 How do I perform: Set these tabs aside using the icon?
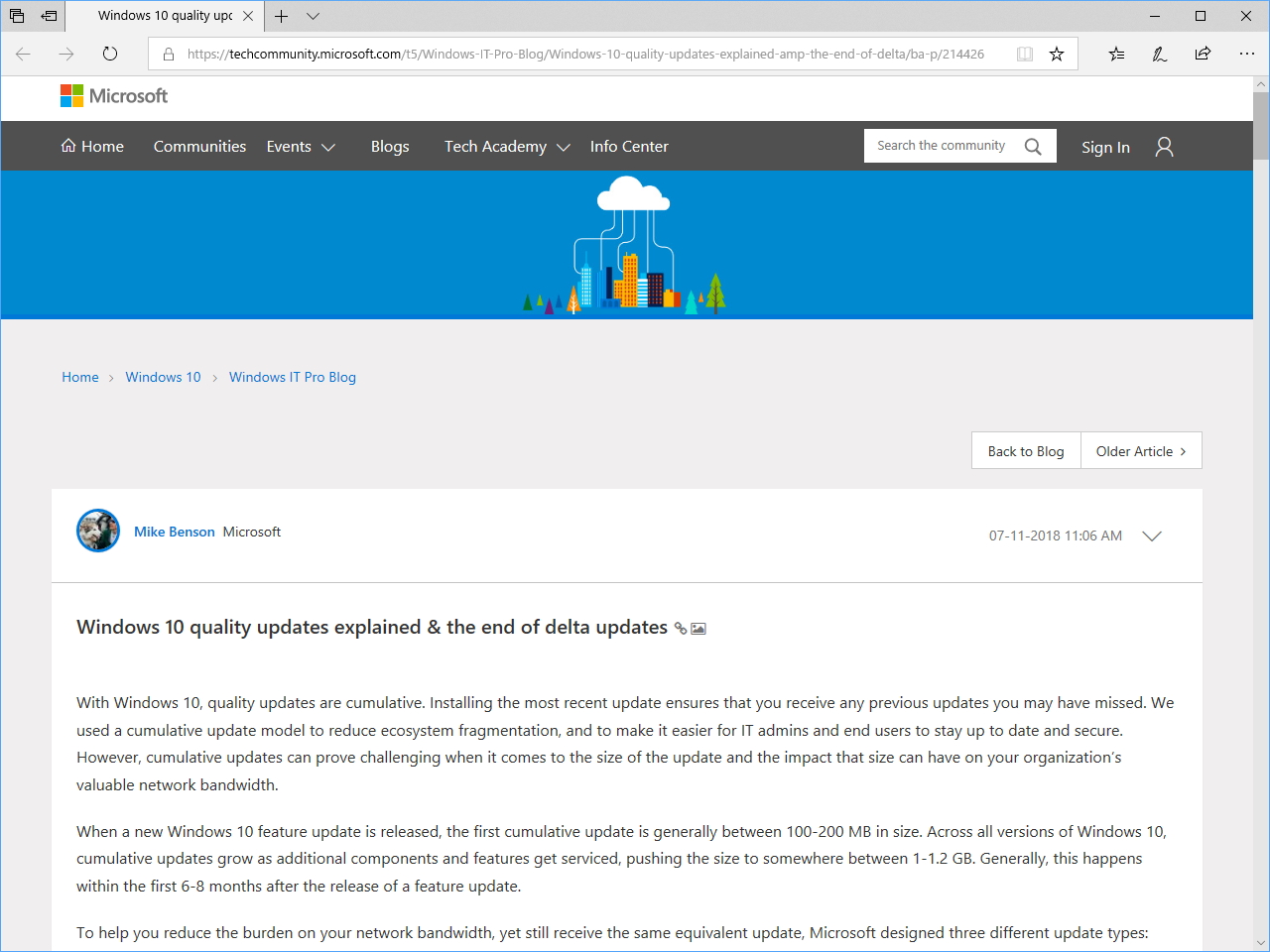49,16
